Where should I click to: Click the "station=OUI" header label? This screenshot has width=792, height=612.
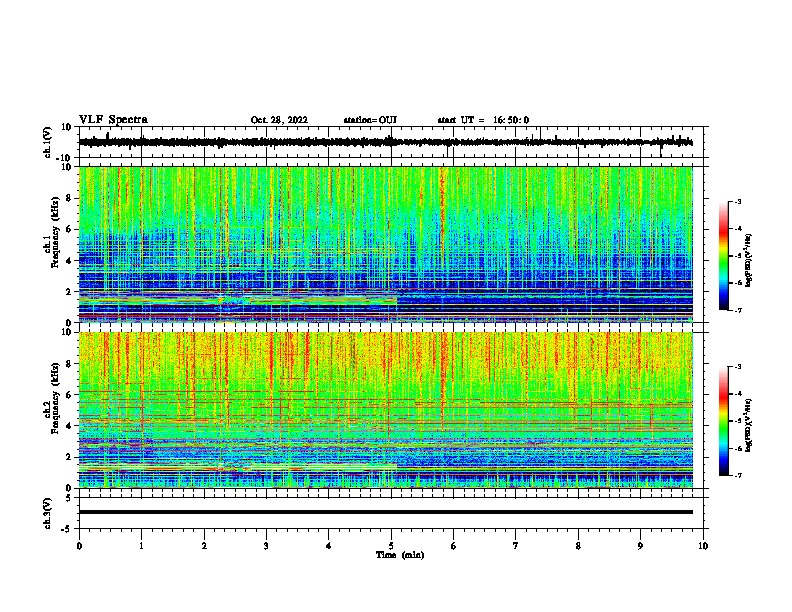point(370,120)
